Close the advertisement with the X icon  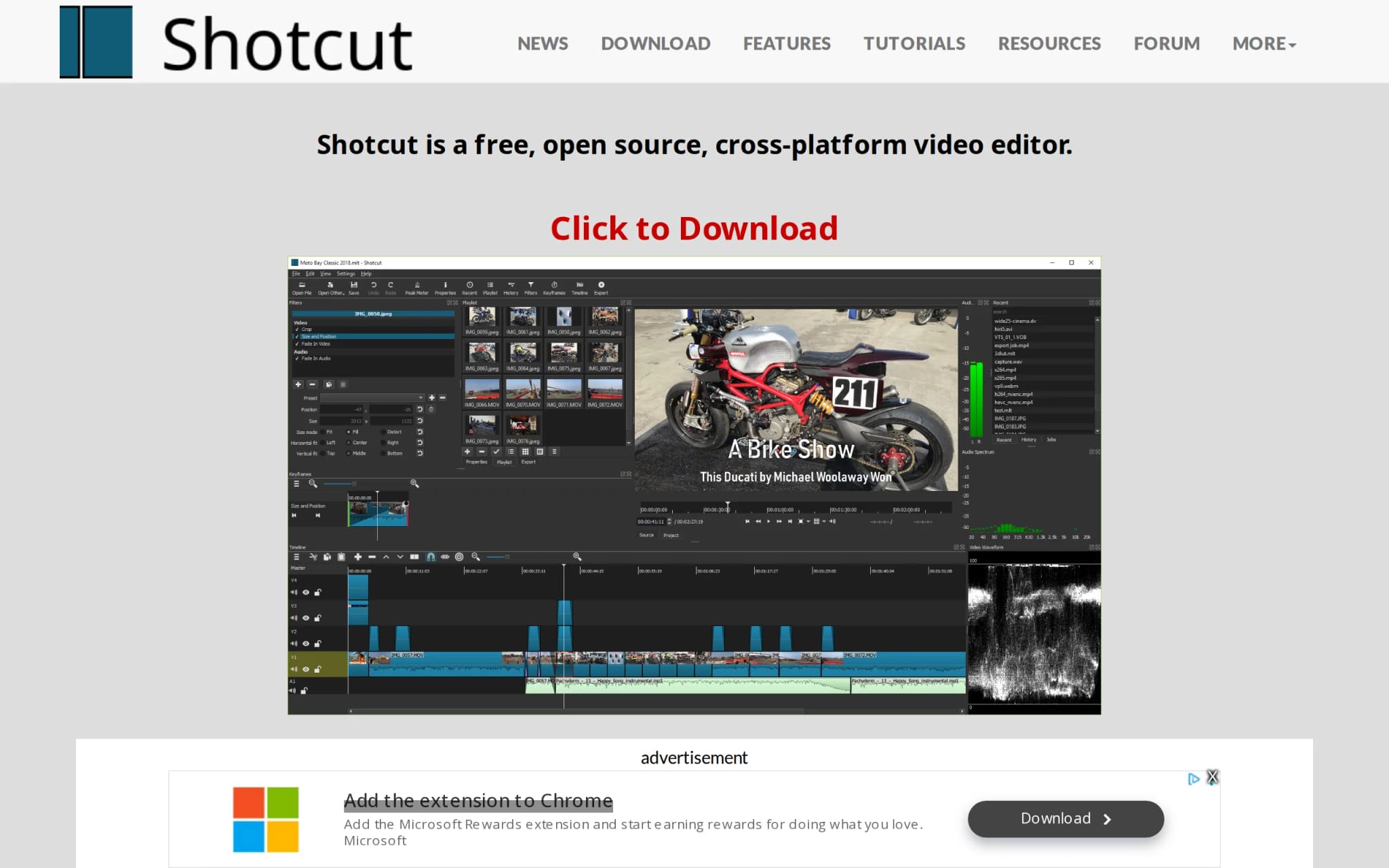tap(1213, 777)
